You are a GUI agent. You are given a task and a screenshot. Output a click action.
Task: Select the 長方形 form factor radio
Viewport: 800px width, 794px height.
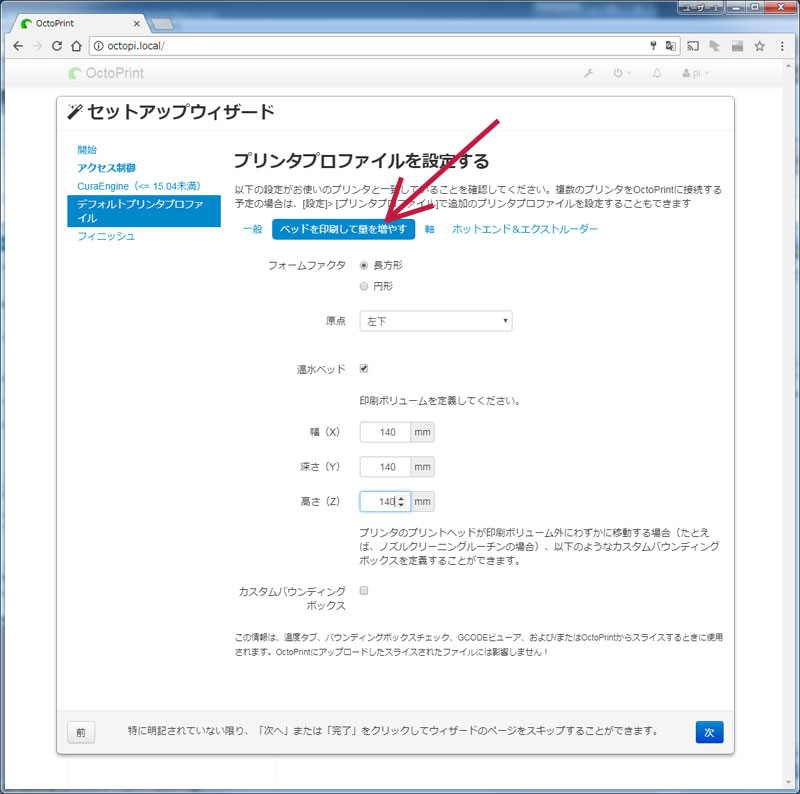[x=364, y=265]
